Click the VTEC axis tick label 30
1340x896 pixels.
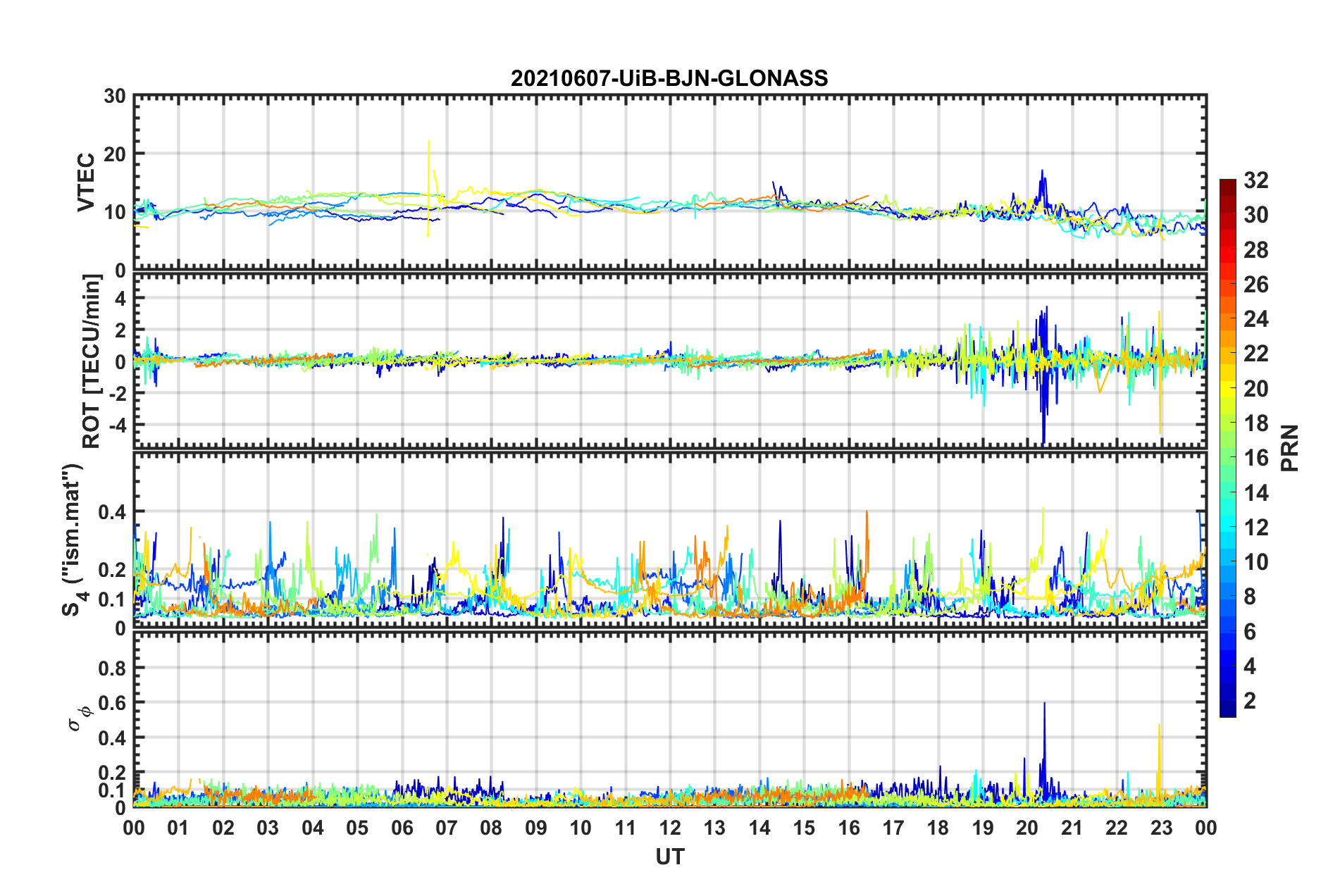[115, 96]
